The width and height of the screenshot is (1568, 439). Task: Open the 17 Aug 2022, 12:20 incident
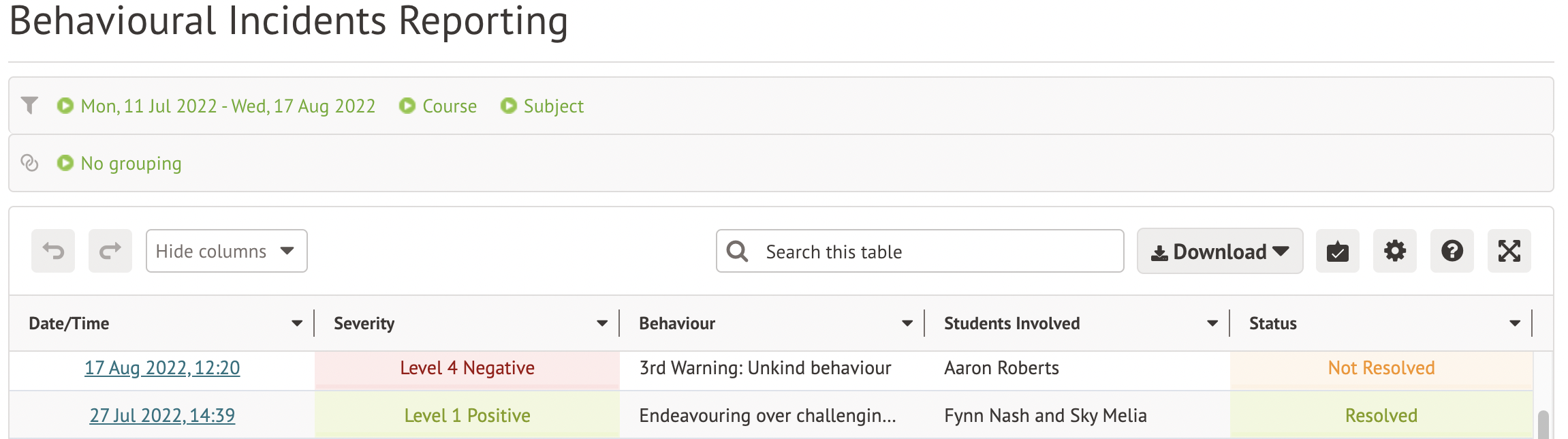[x=162, y=368]
